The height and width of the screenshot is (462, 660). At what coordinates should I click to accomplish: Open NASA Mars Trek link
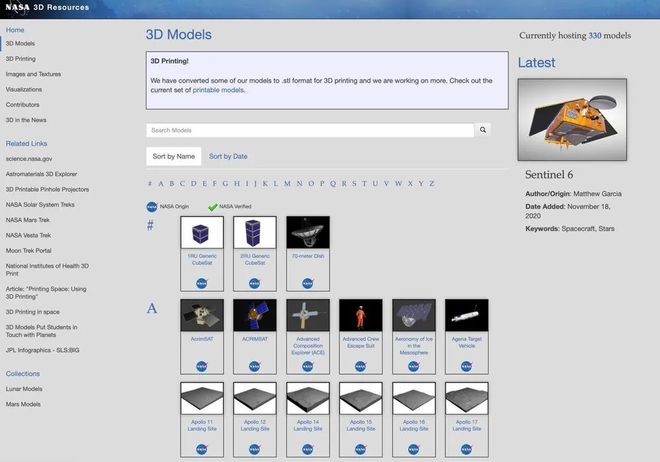point(27,220)
